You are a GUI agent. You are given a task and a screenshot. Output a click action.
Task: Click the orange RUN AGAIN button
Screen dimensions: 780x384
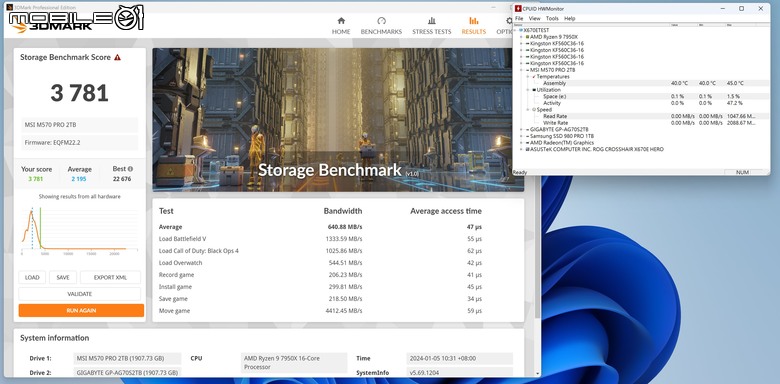pos(81,310)
